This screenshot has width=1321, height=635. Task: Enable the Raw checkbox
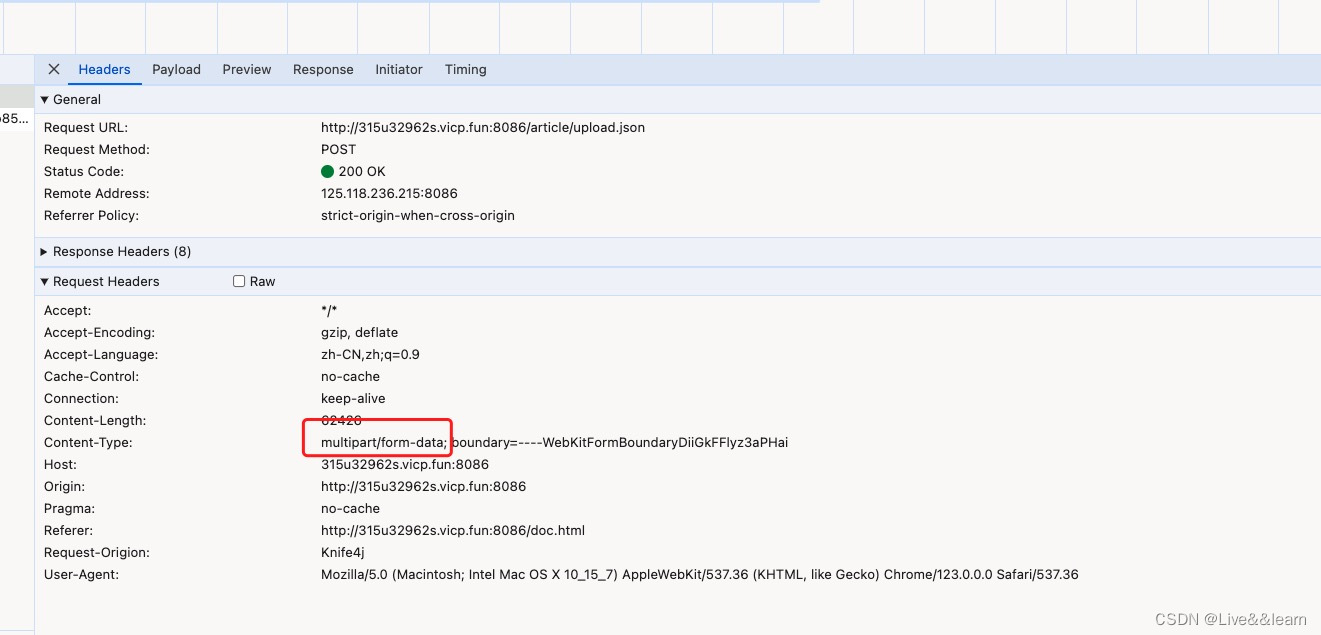239,281
